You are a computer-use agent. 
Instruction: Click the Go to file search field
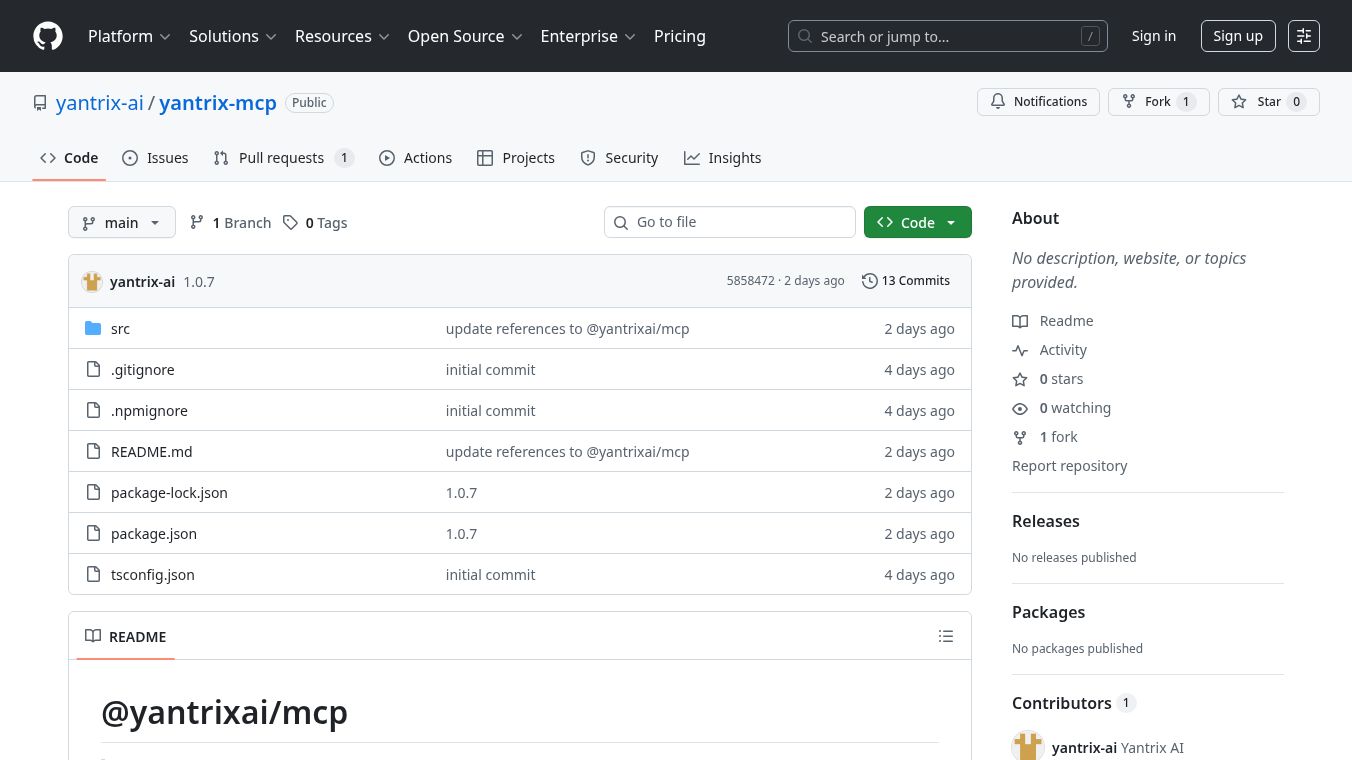(x=730, y=222)
